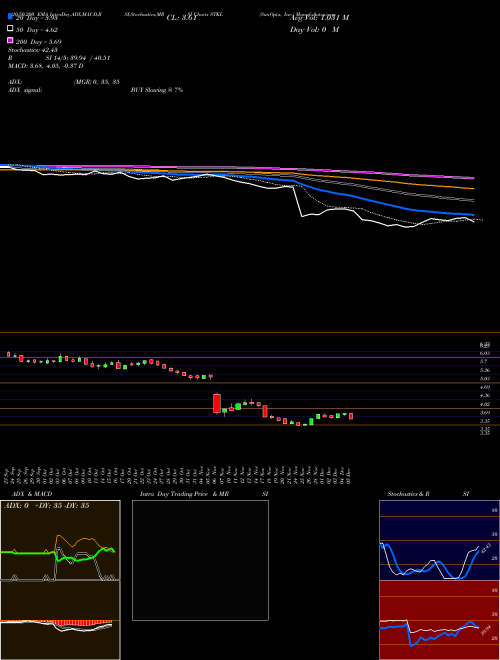This screenshot has height=660, width=500.
Task: Click the 'ADX: 0 +DY: 35 -DY: 35' header
Action: coord(46,506)
